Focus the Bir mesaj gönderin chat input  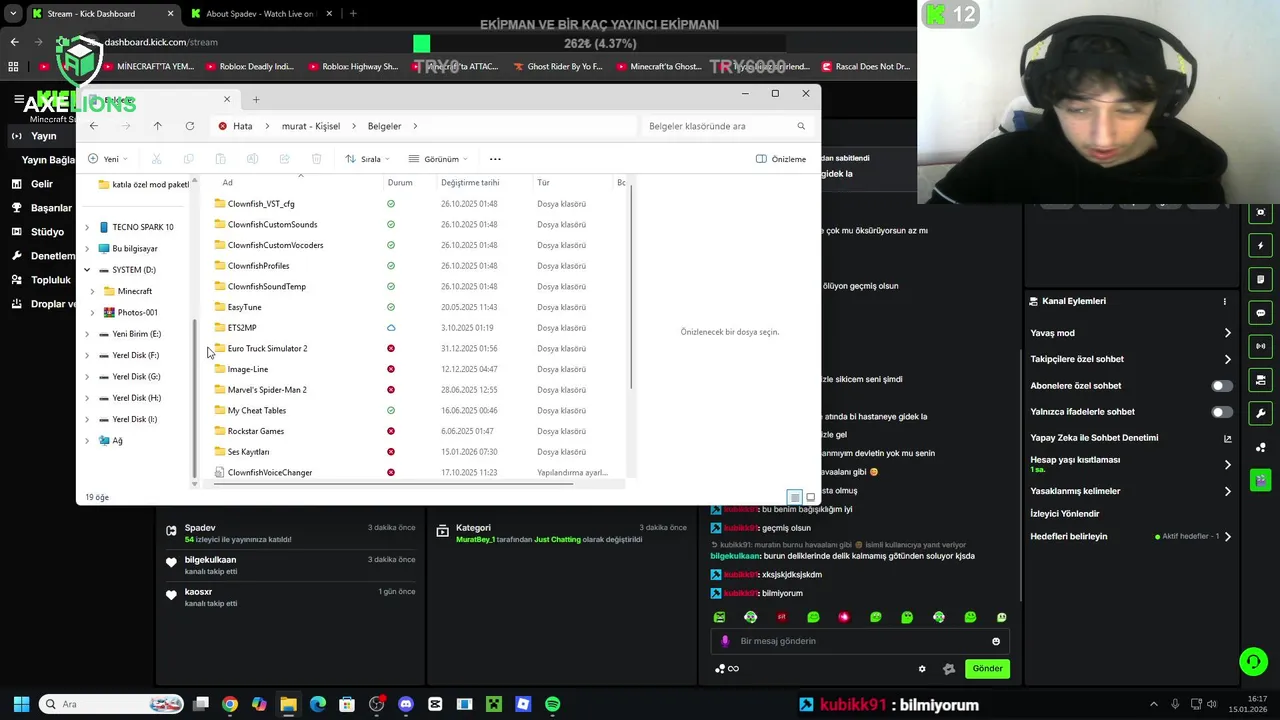858,641
